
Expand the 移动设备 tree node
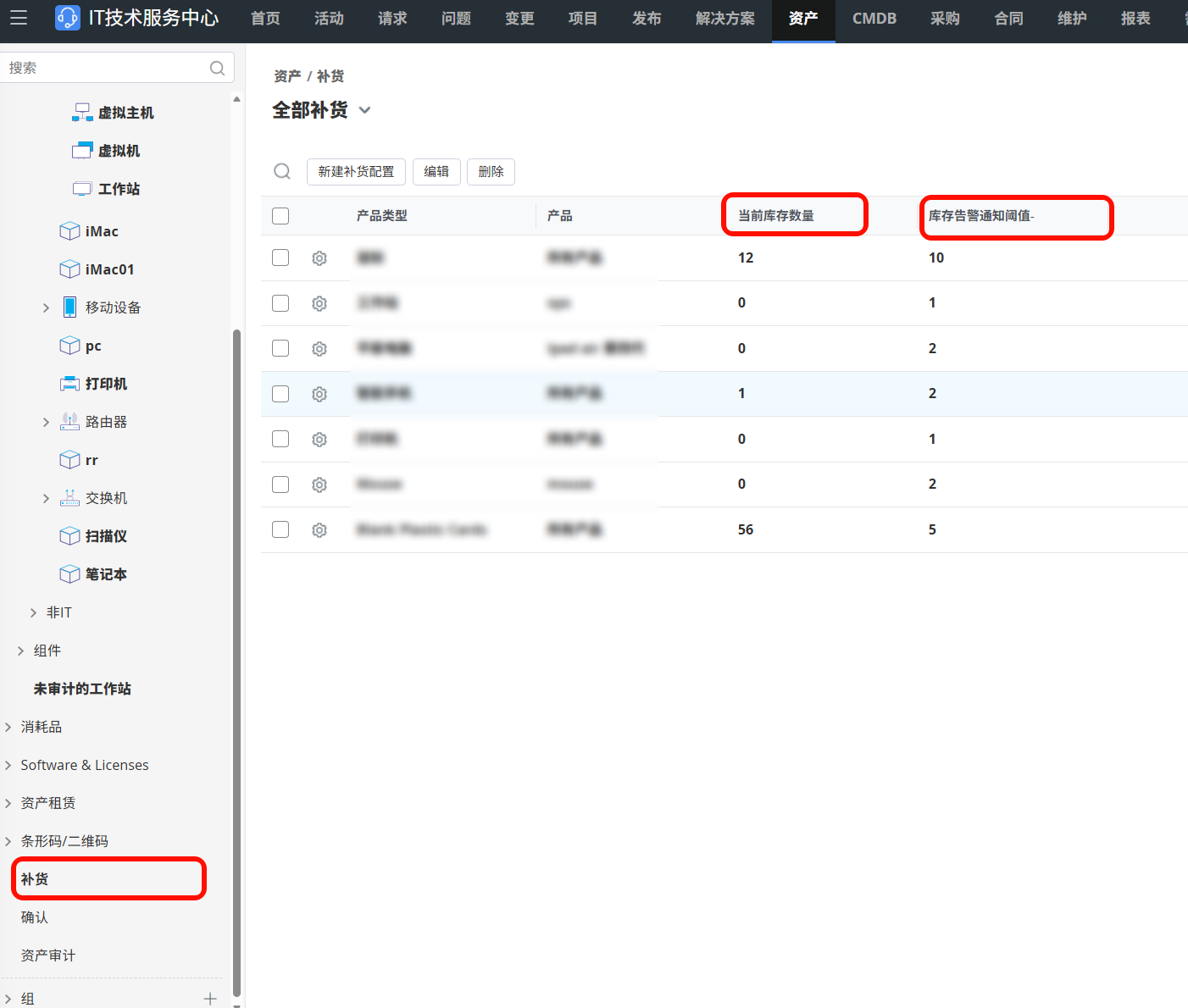pos(47,307)
